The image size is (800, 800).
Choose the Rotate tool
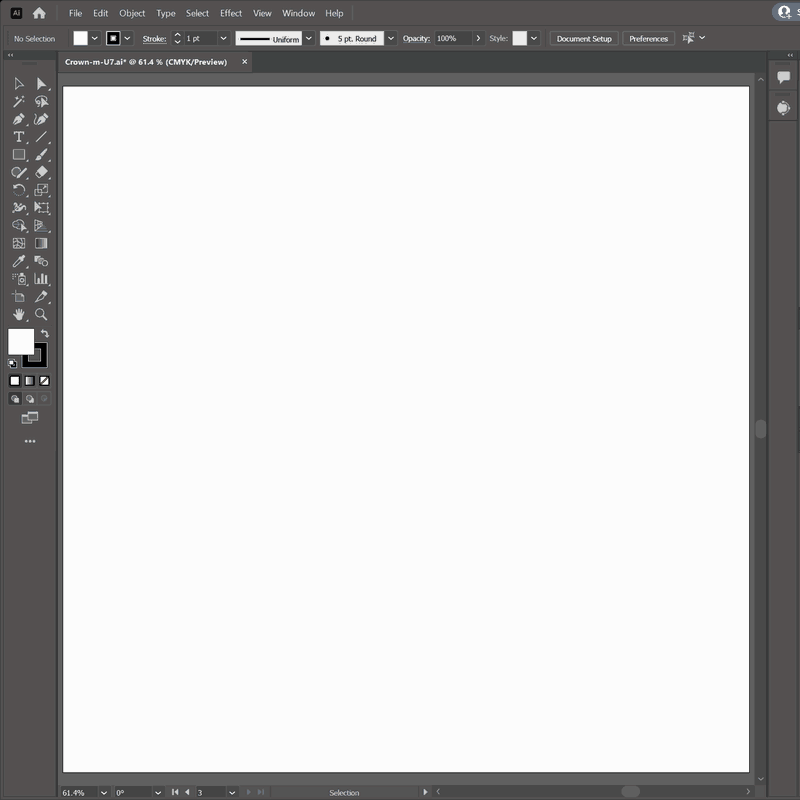(19, 190)
